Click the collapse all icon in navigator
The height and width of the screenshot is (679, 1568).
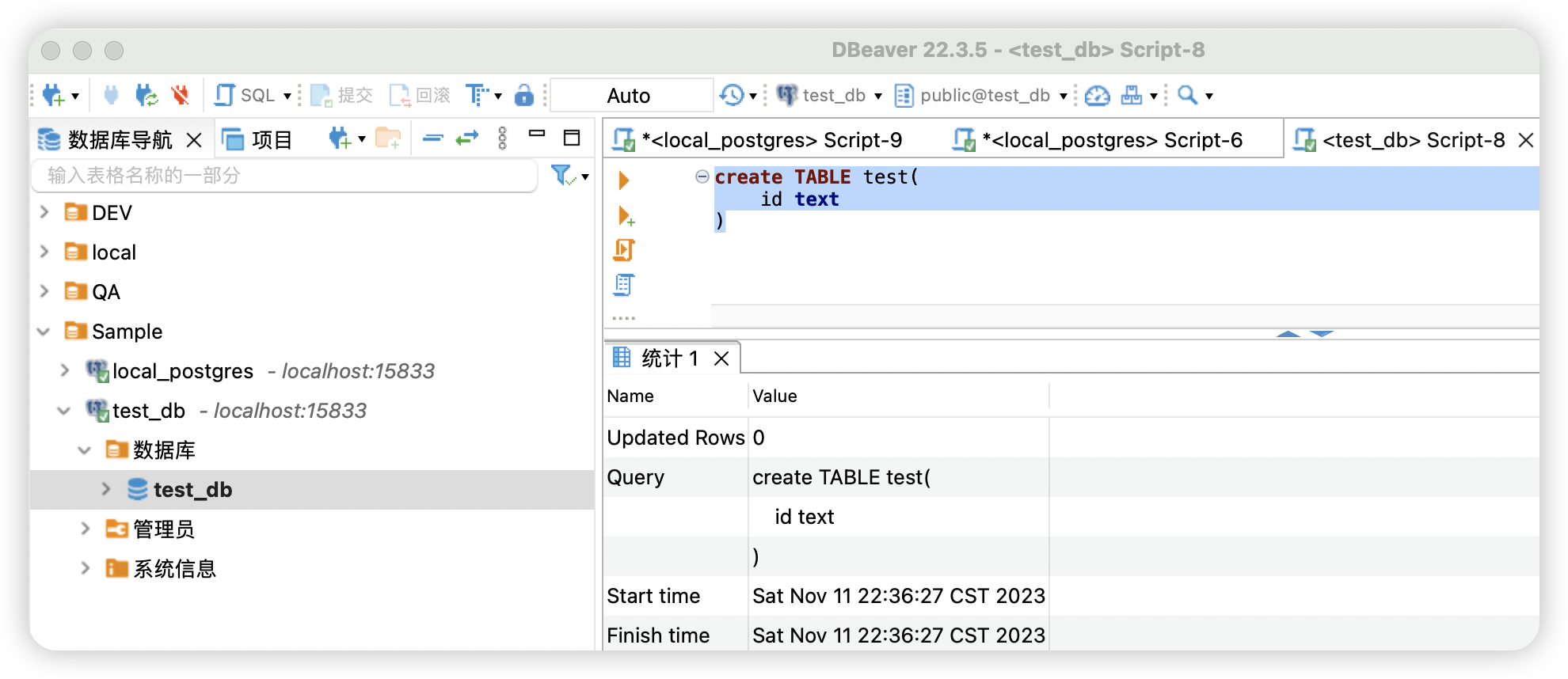(432, 138)
